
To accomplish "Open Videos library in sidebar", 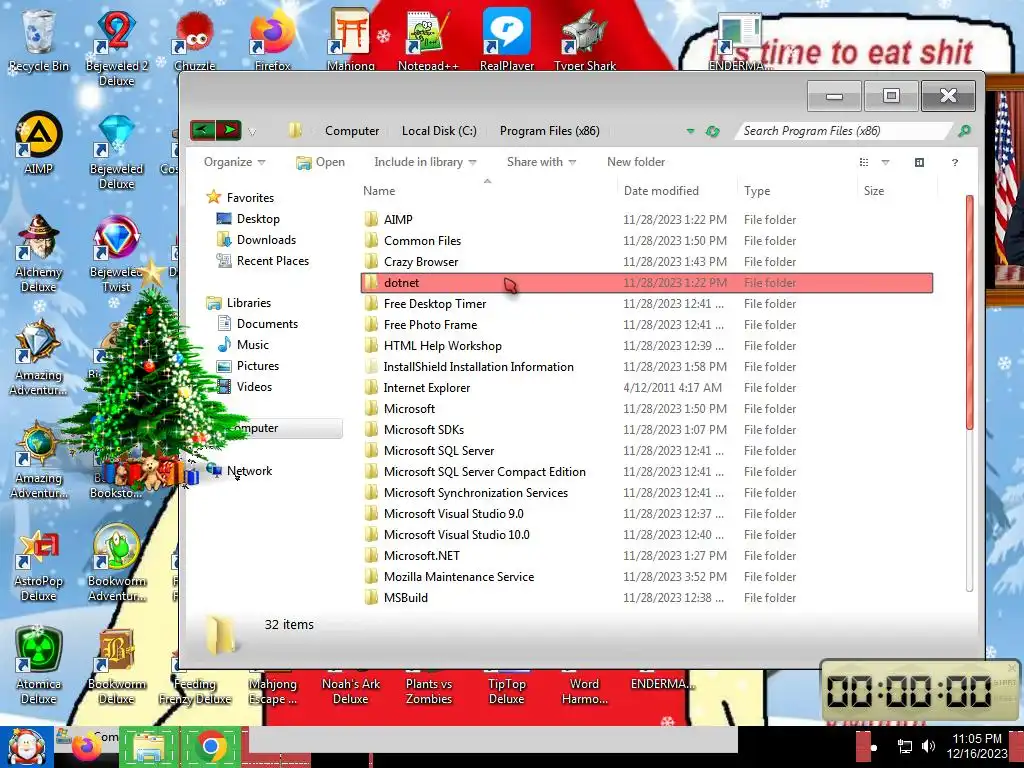I will [x=254, y=387].
